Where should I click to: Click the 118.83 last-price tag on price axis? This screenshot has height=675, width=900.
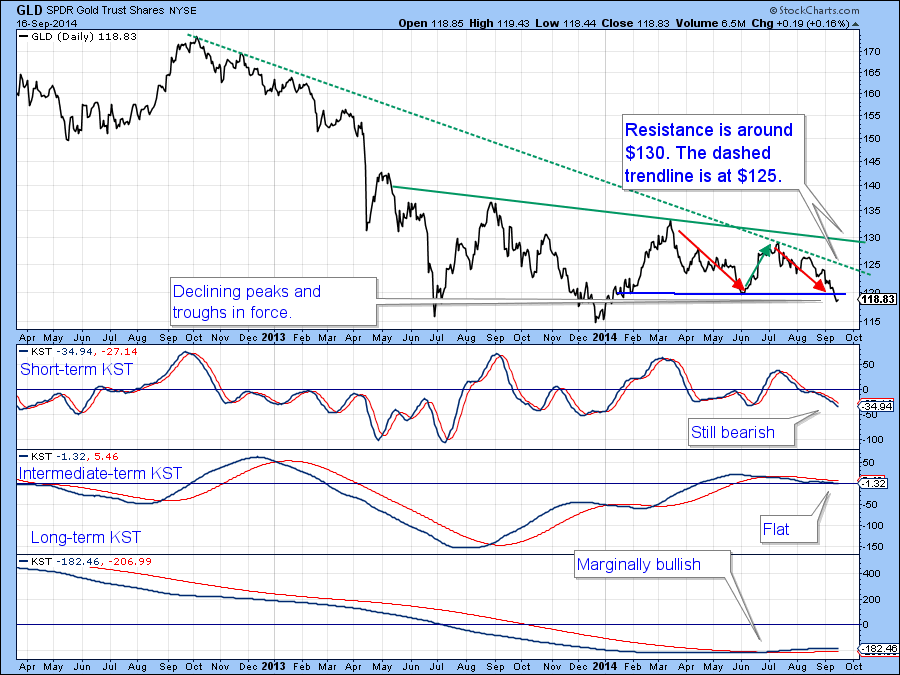click(878, 299)
